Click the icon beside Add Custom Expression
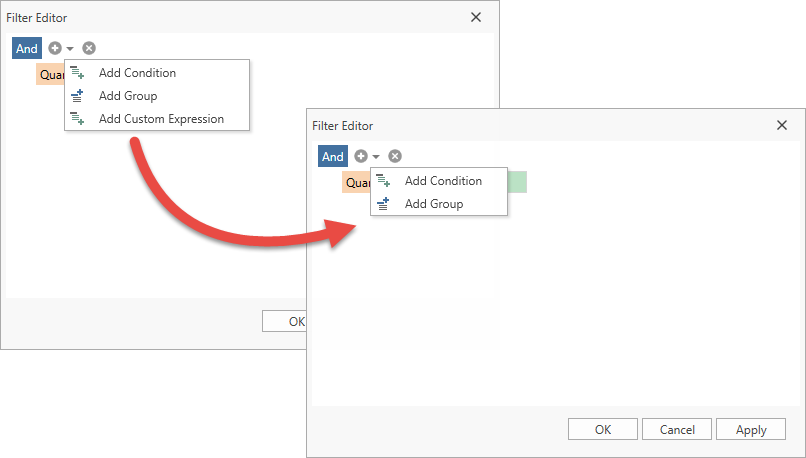Image resolution: width=806 pixels, height=458 pixels. (x=77, y=119)
